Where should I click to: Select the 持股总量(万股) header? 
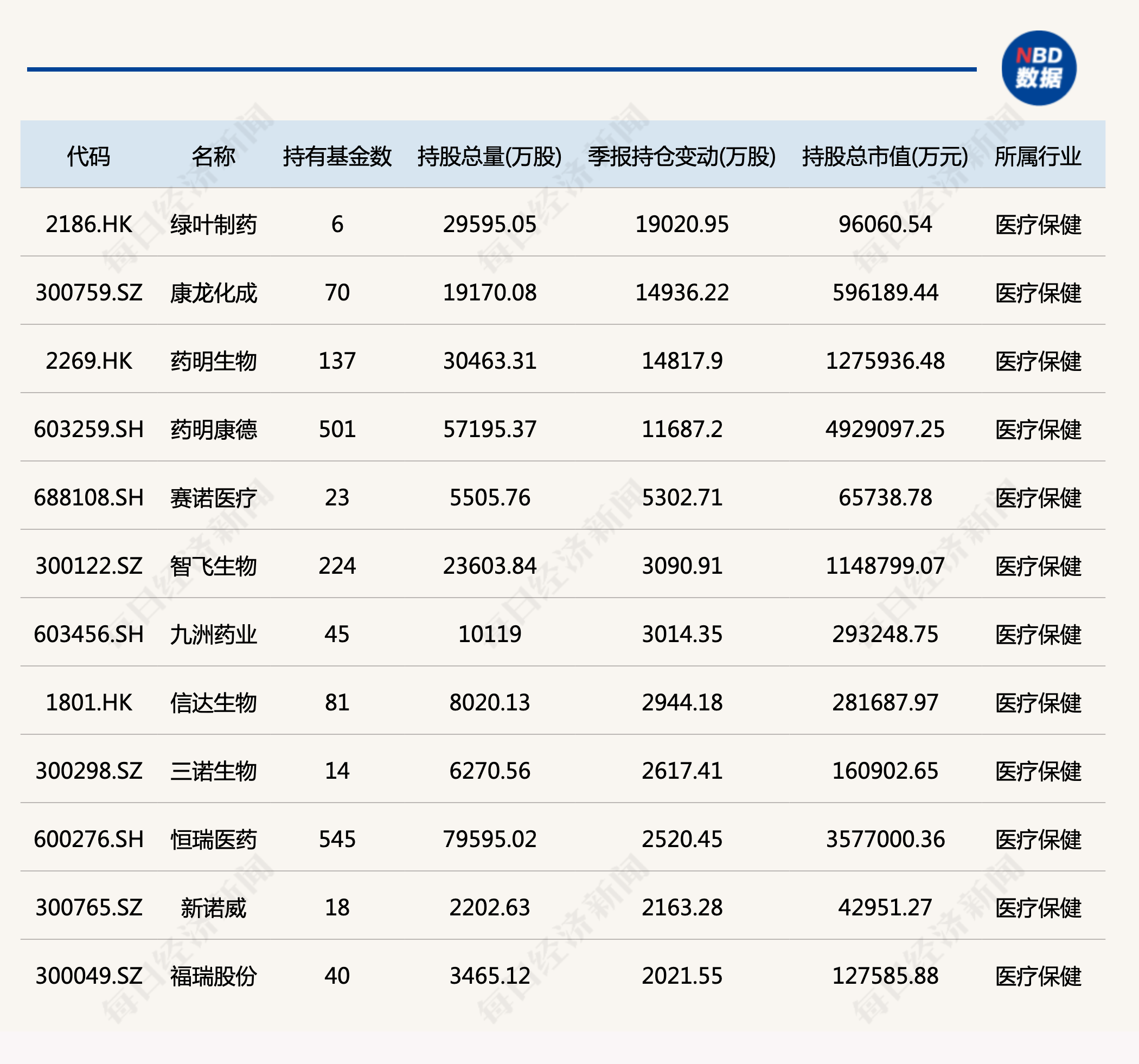point(489,156)
